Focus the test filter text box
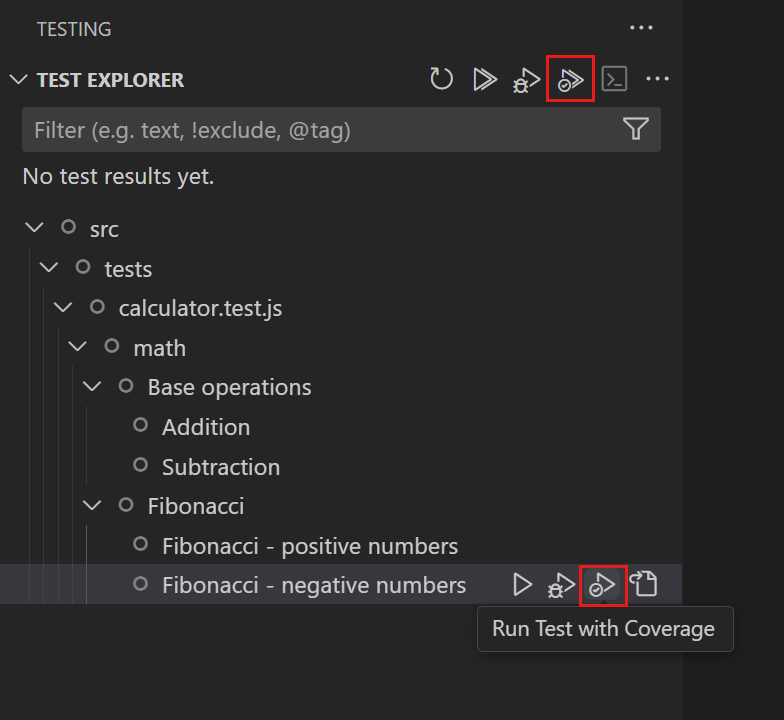The width and height of the screenshot is (784, 720). click(x=320, y=130)
